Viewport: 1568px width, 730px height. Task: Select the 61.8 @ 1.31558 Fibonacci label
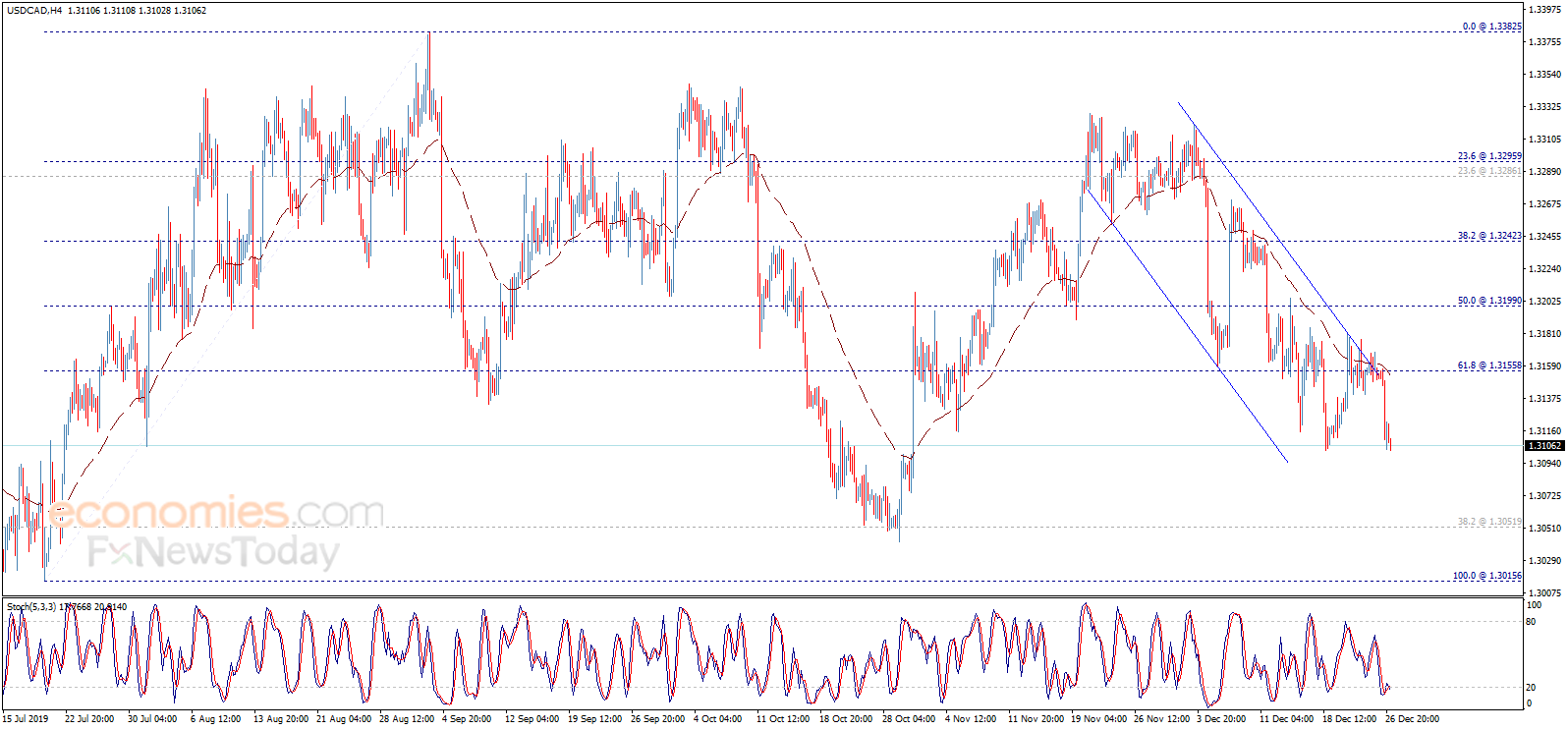1489,365
